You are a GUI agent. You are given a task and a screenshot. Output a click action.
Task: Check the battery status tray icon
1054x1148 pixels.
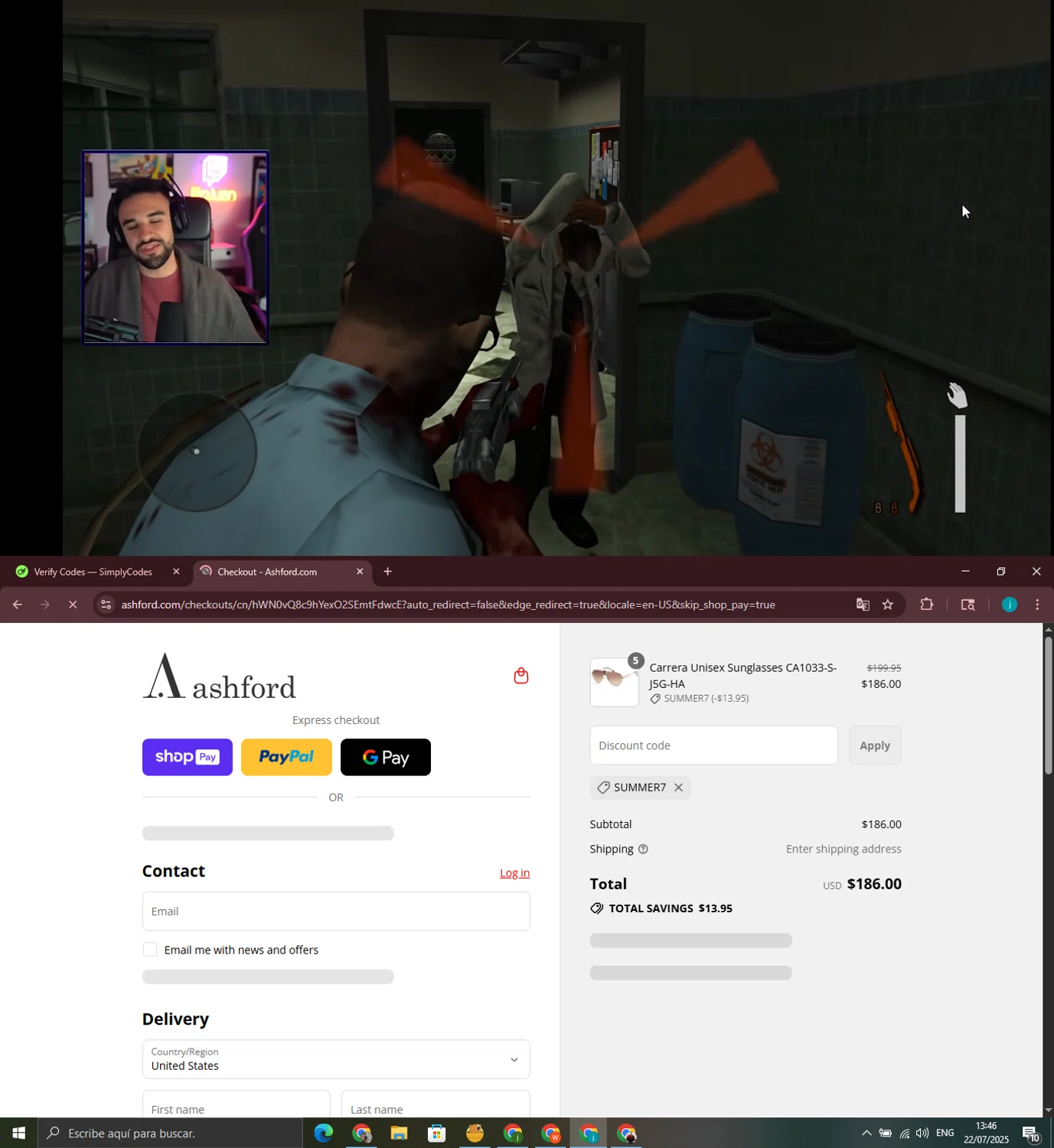click(x=885, y=1133)
